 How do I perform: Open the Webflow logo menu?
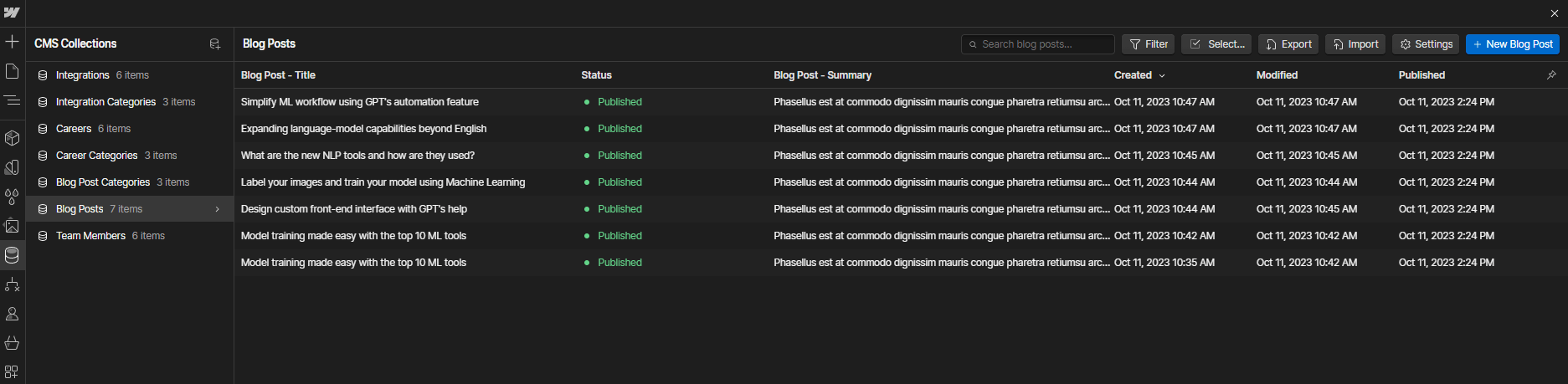click(x=12, y=13)
